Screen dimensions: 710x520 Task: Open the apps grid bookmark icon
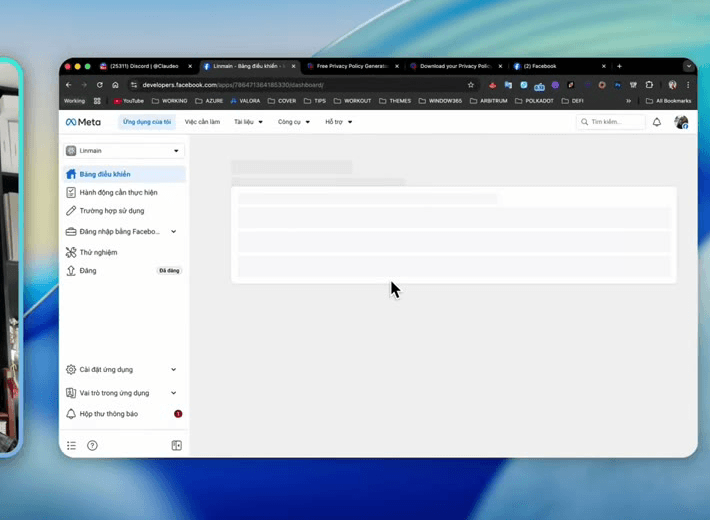coord(97,101)
